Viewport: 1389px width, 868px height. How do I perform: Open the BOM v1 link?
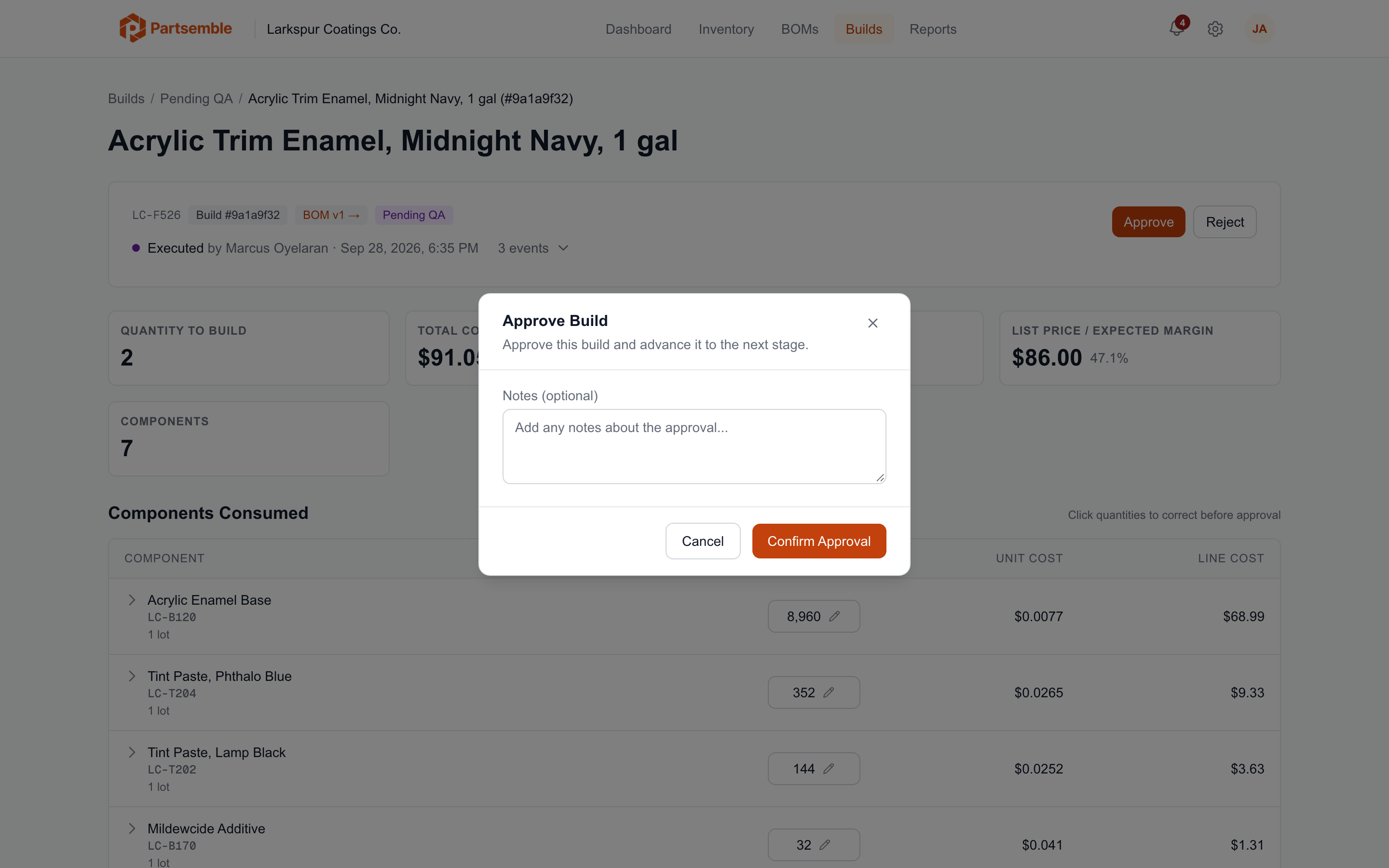tap(331, 215)
